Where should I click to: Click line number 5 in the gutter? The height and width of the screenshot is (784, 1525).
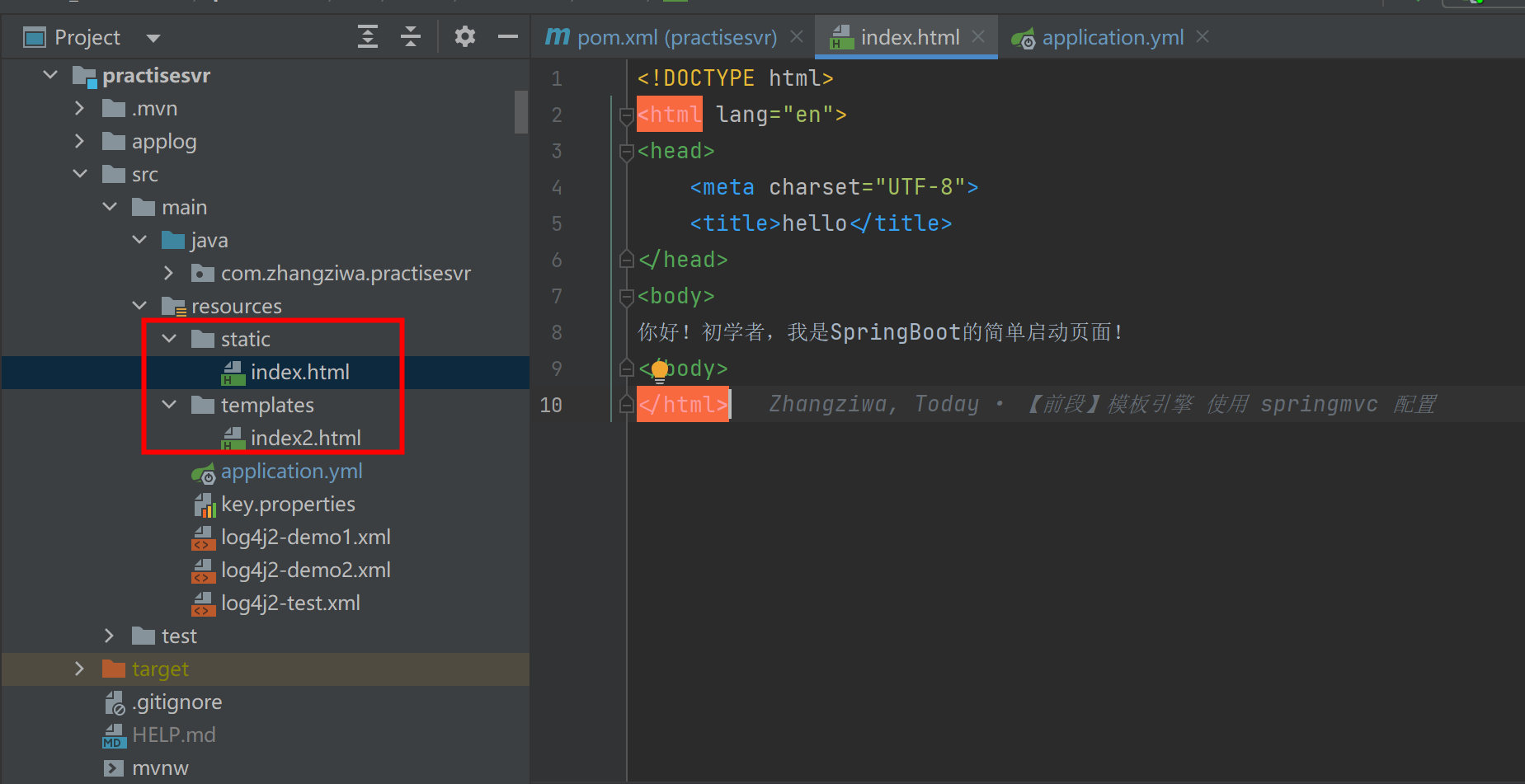[x=557, y=223]
